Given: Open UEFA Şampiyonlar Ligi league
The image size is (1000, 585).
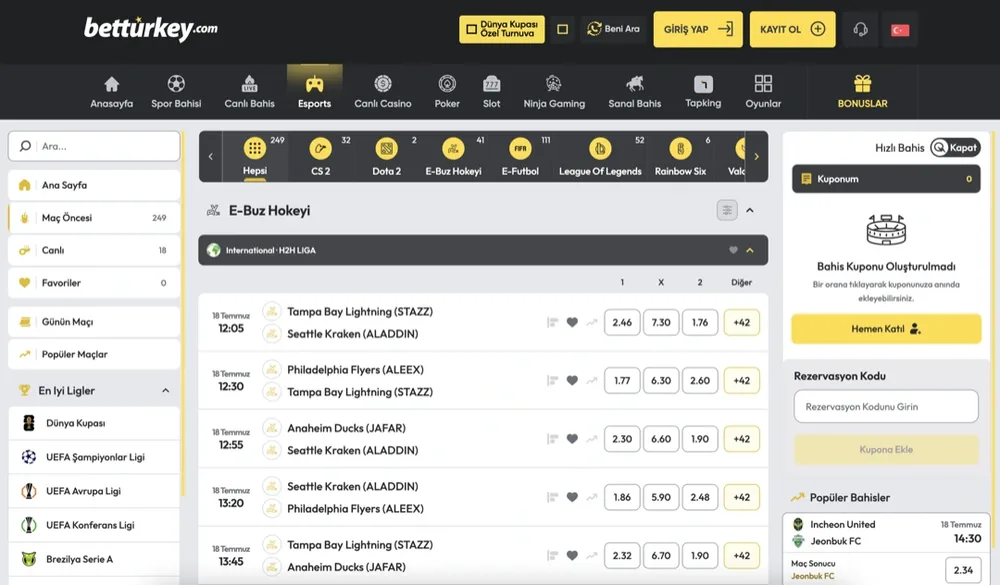Looking at the screenshot, I should (x=94, y=457).
